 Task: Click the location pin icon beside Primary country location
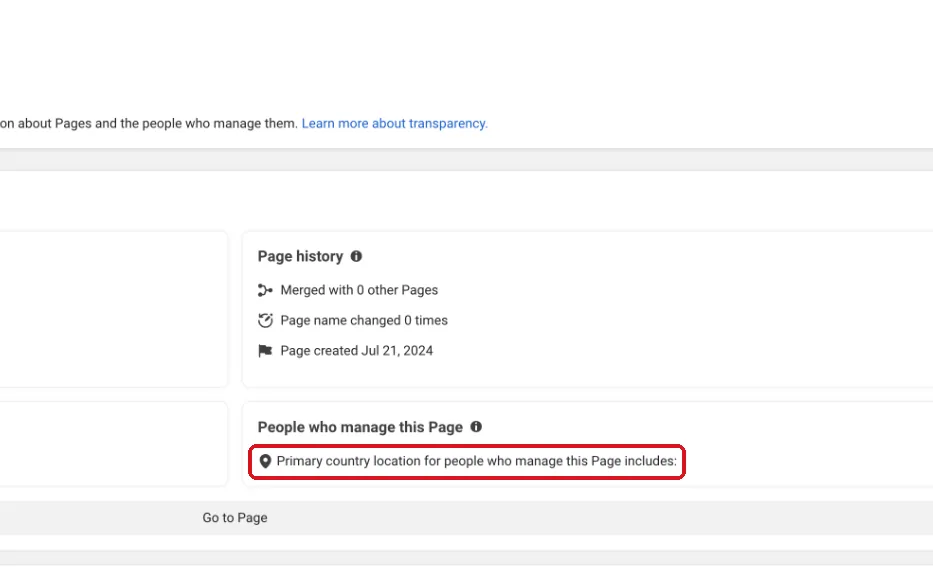click(x=265, y=461)
